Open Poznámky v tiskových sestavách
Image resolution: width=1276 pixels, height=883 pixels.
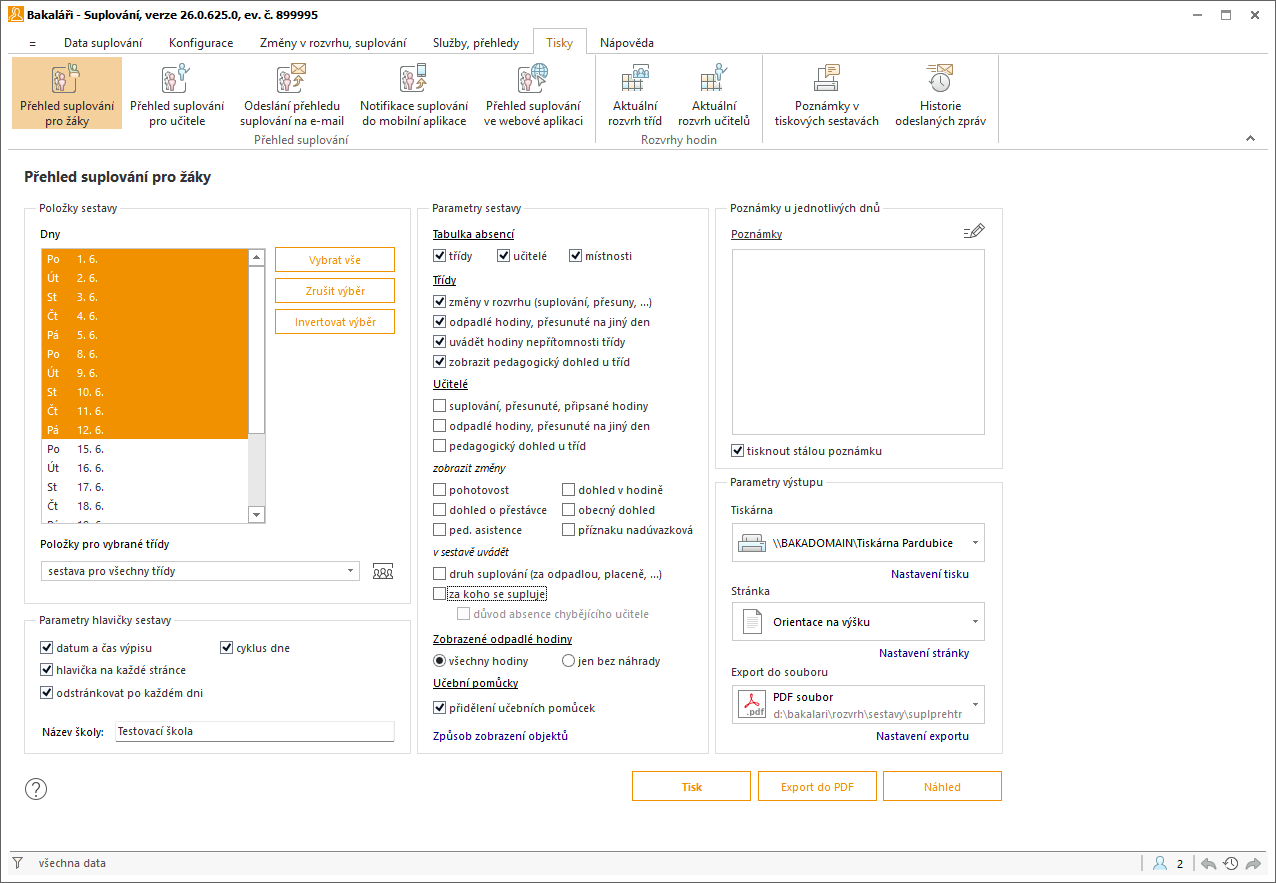tap(827, 93)
